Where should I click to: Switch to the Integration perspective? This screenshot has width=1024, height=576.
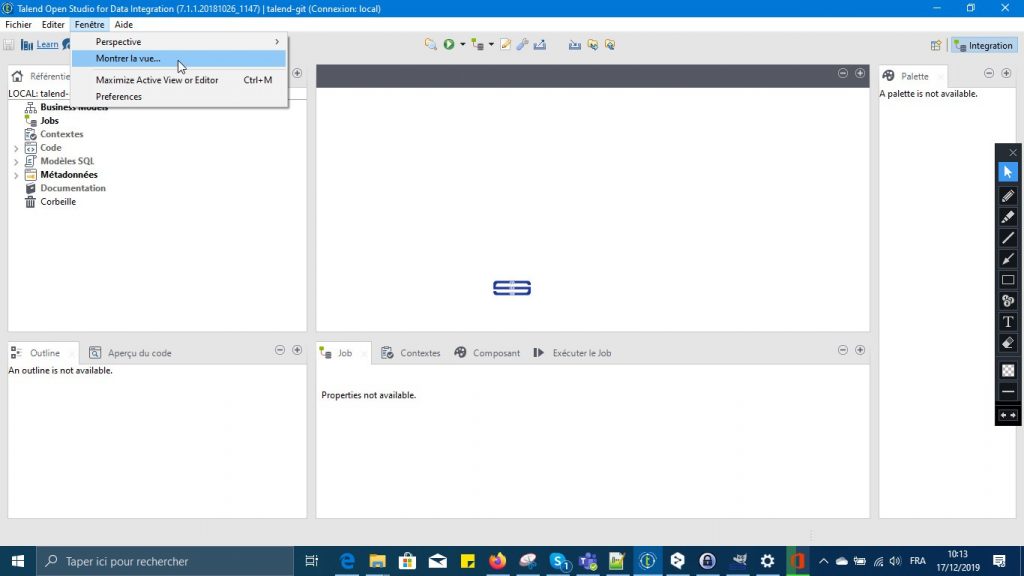[x=984, y=45]
